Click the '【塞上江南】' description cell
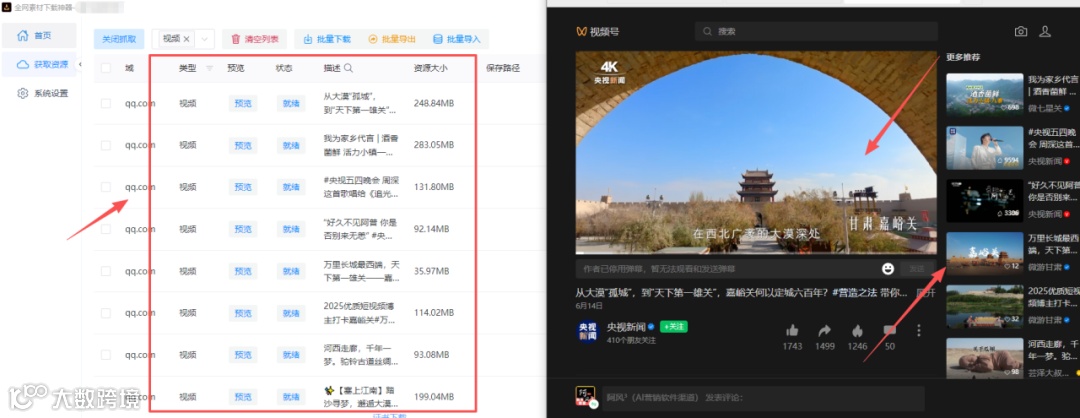The height and width of the screenshot is (418, 1080). [362, 397]
